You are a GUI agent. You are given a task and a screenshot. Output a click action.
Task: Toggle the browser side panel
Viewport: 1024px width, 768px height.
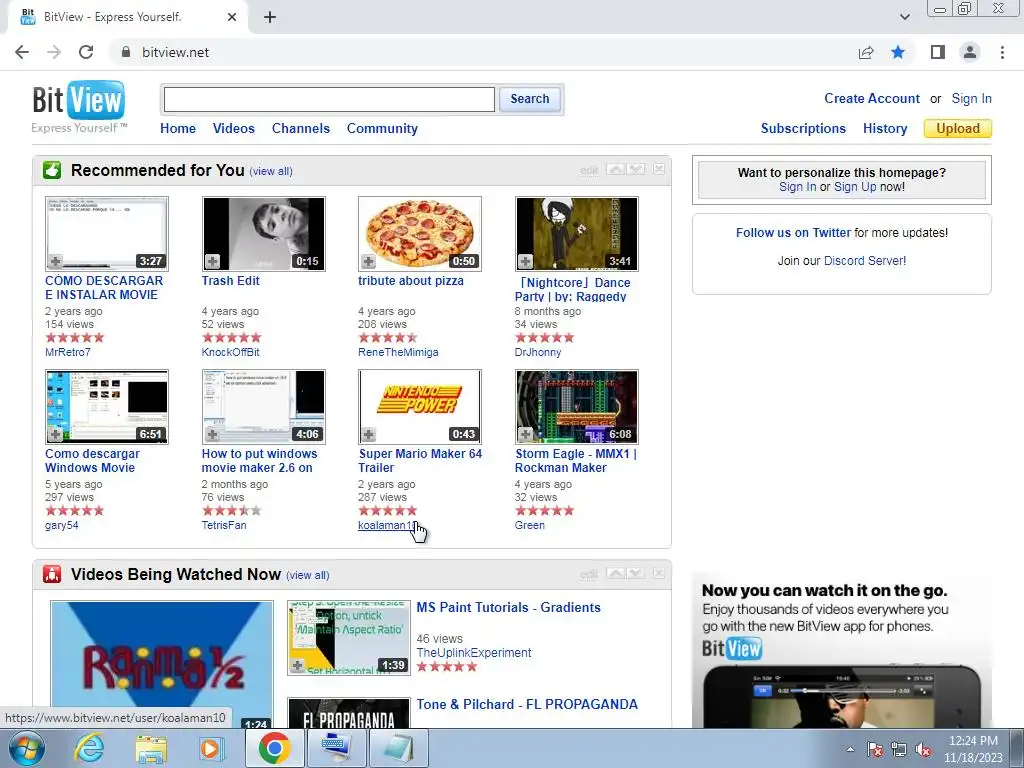click(x=938, y=52)
